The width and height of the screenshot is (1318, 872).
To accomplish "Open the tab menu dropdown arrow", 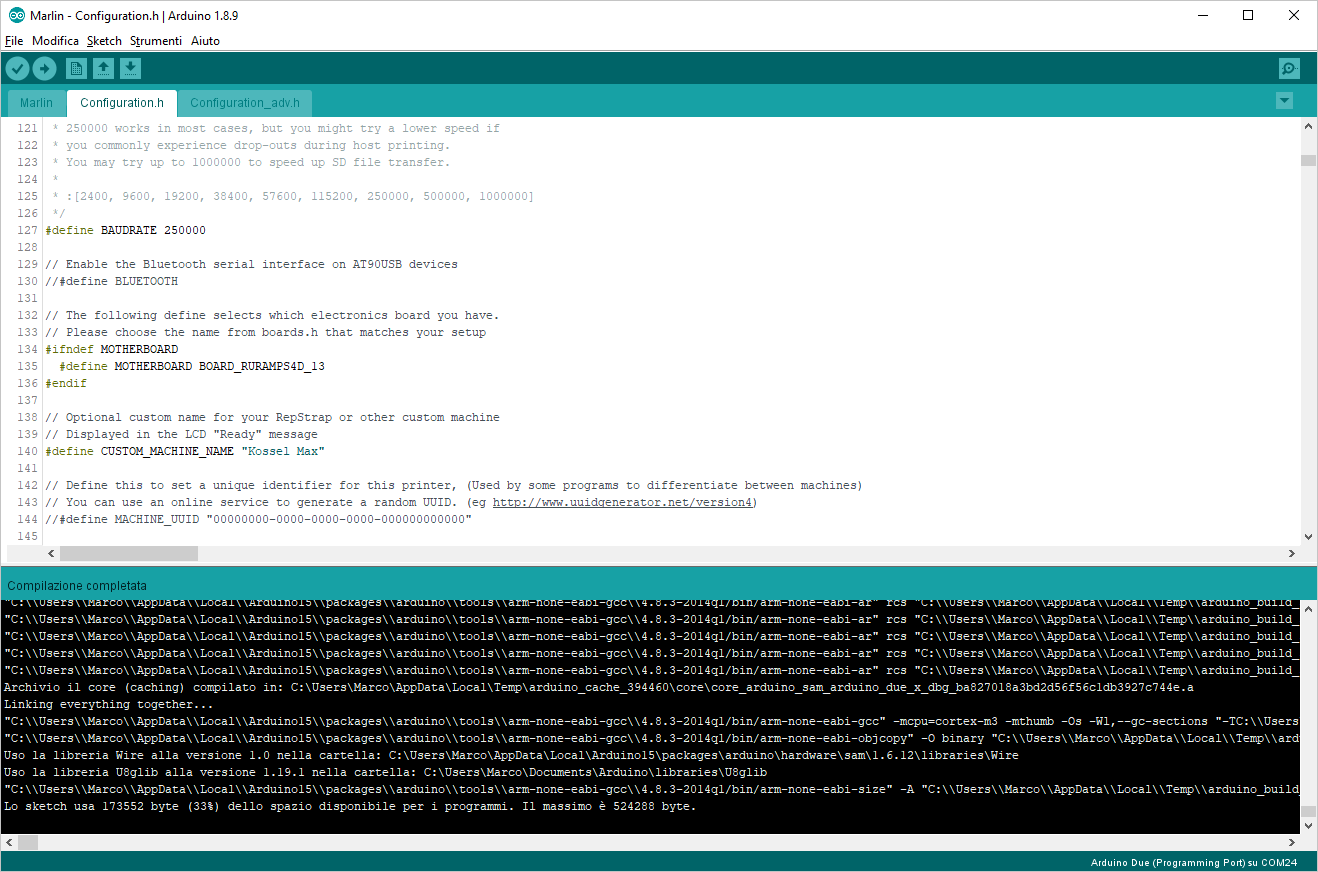I will point(1285,101).
